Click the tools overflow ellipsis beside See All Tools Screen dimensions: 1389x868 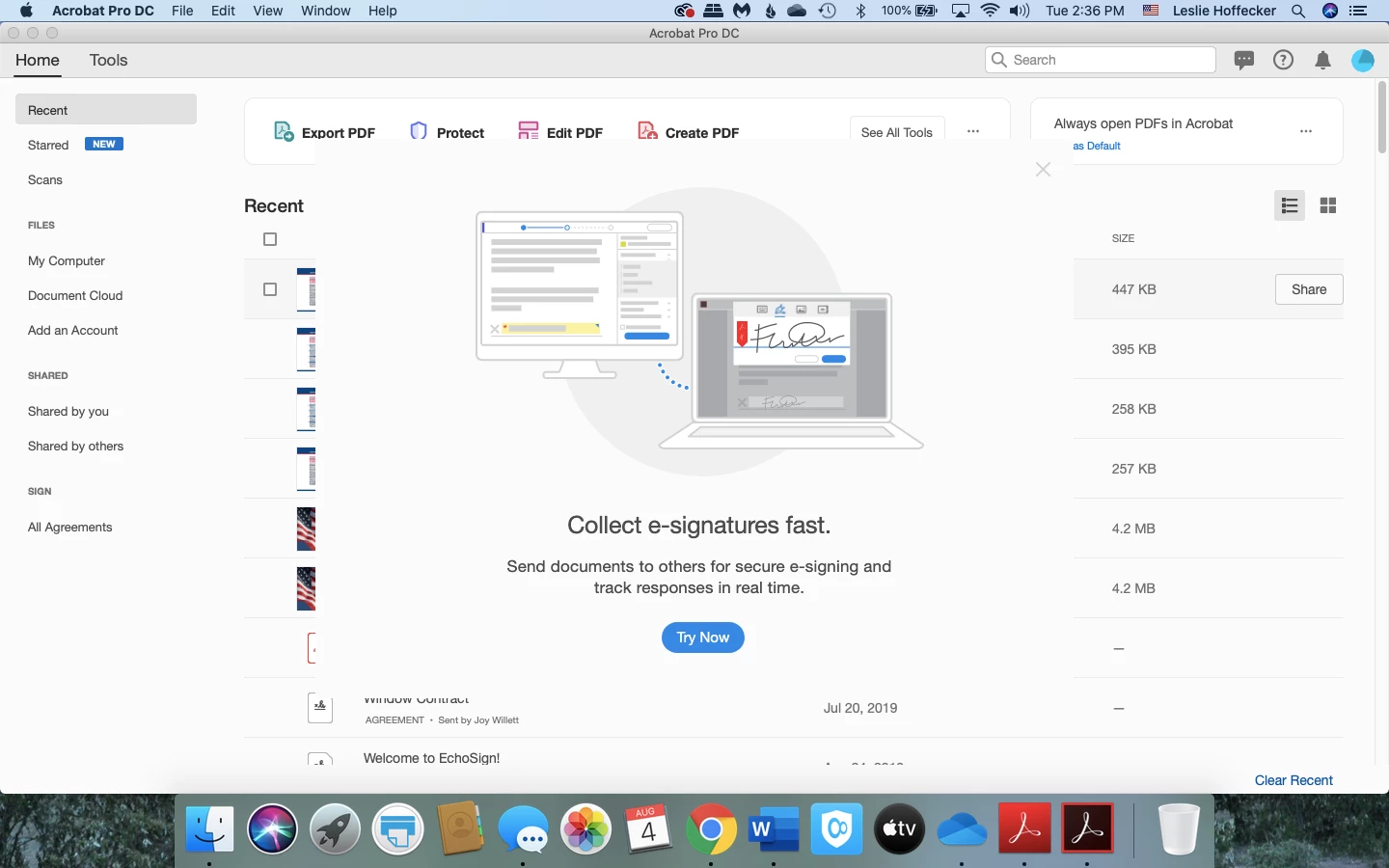(973, 132)
